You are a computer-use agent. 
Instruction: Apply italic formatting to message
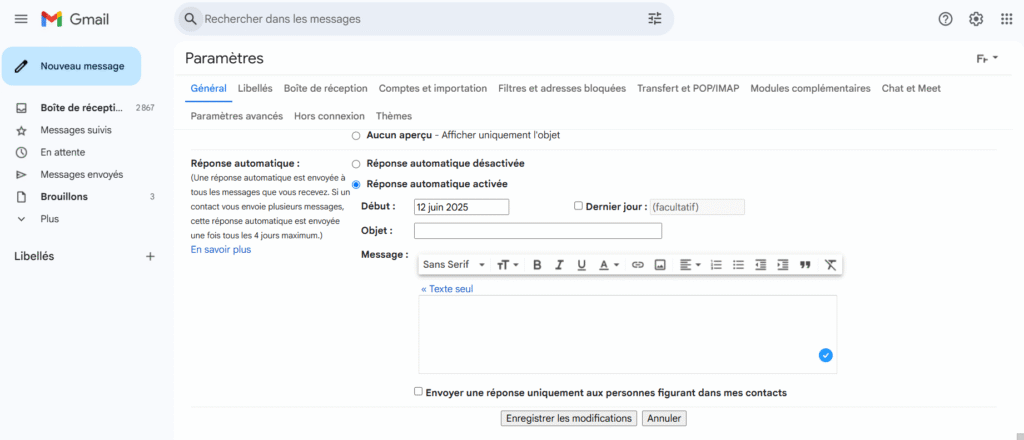point(559,265)
